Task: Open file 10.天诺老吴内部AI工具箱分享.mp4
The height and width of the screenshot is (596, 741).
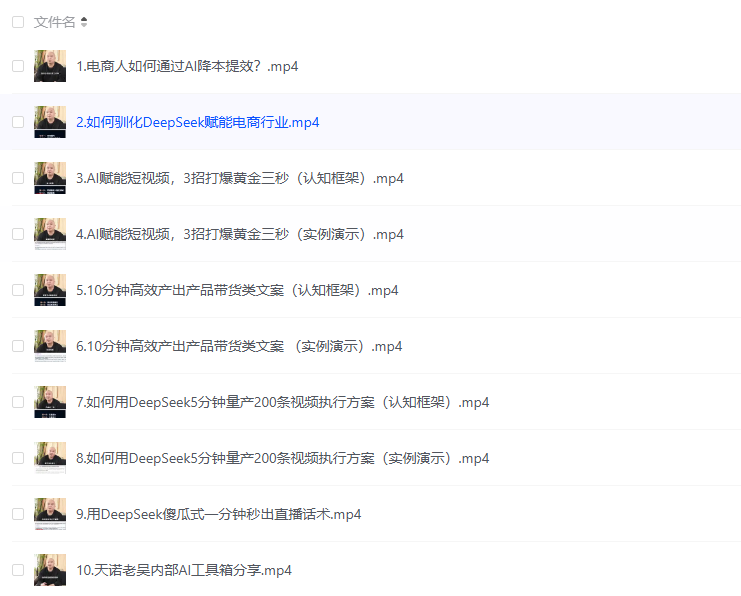Action: click(184, 570)
